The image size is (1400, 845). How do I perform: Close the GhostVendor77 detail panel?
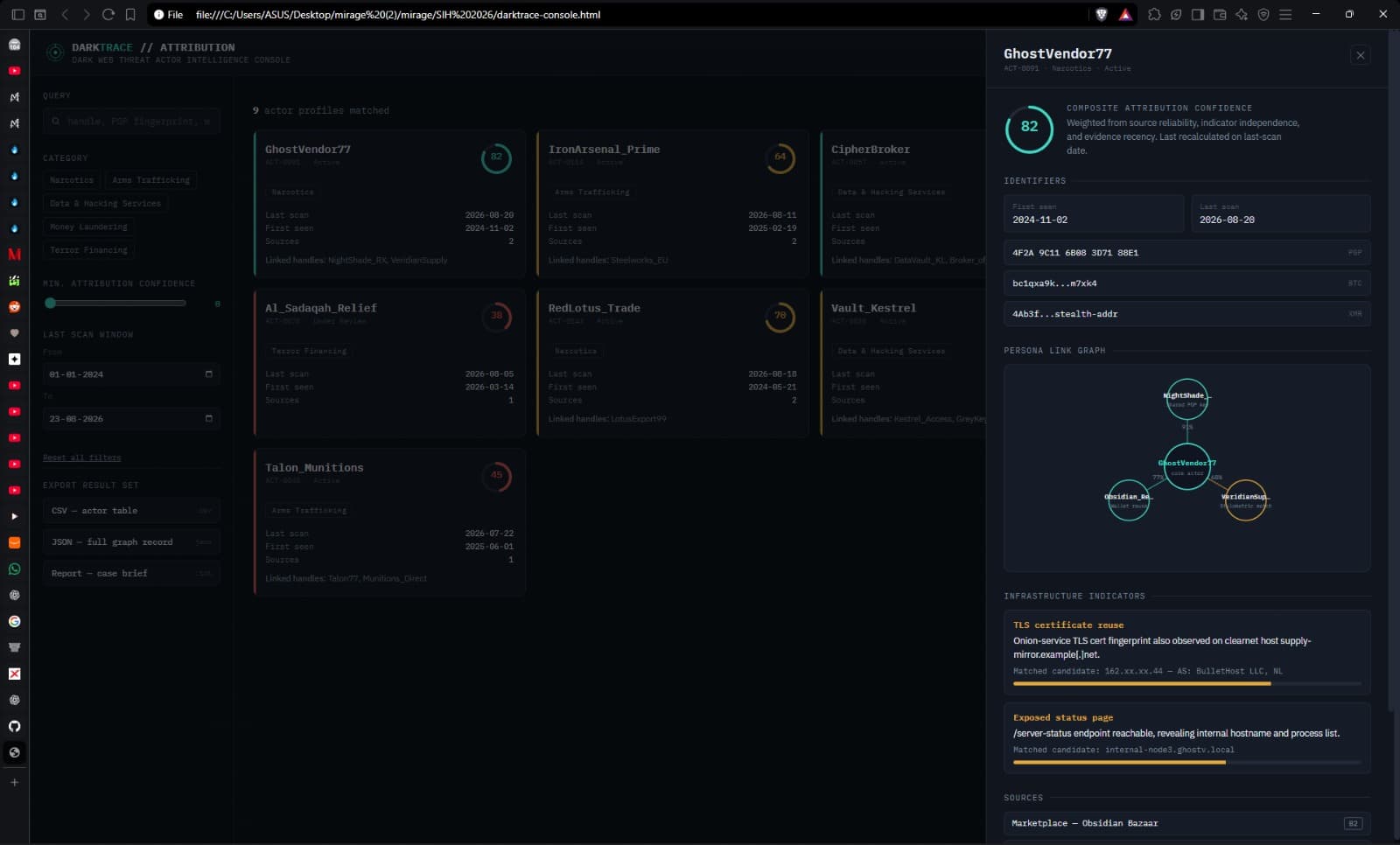[x=1360, y=55]
